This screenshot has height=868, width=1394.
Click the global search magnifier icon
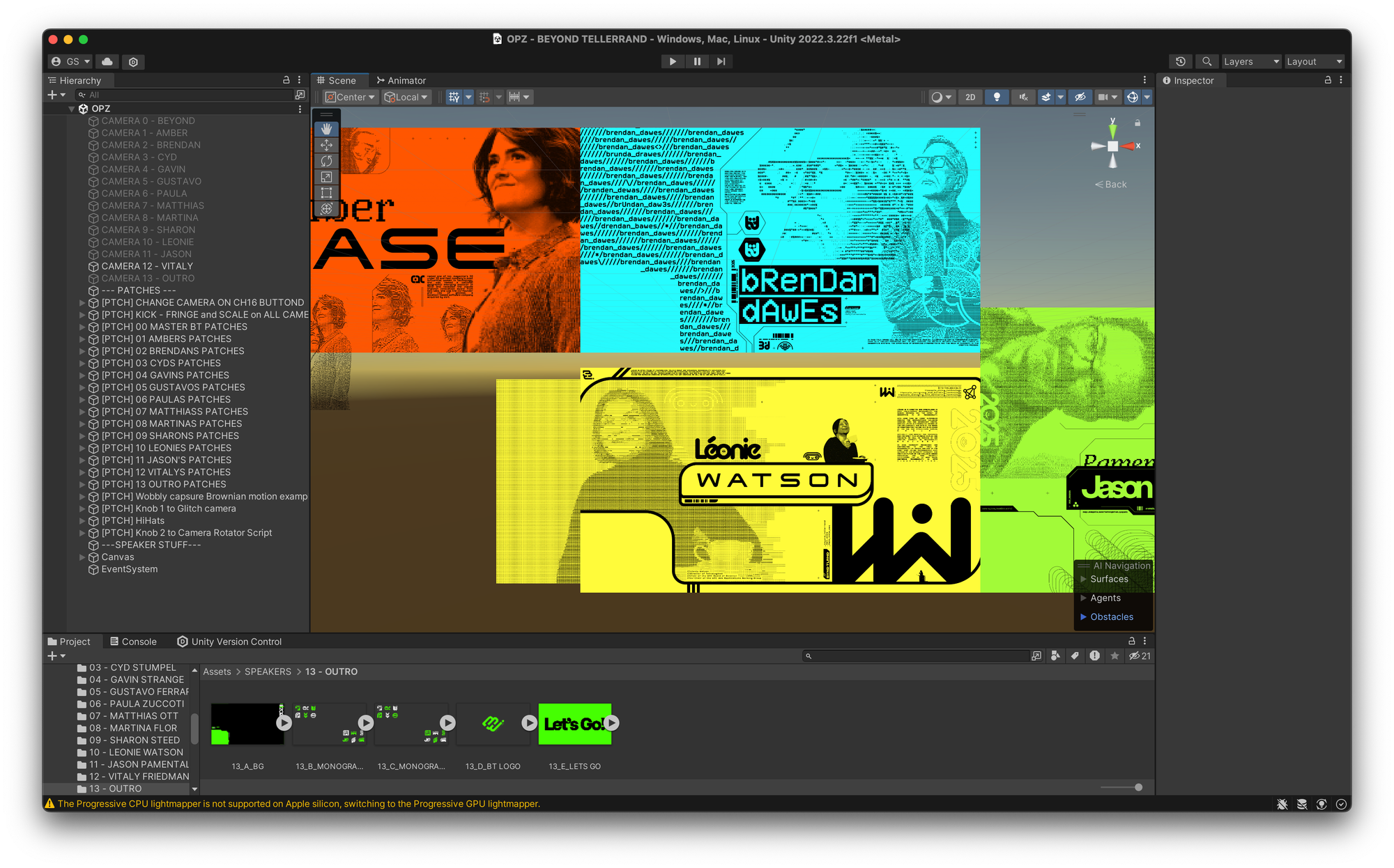coord(1207,61)
